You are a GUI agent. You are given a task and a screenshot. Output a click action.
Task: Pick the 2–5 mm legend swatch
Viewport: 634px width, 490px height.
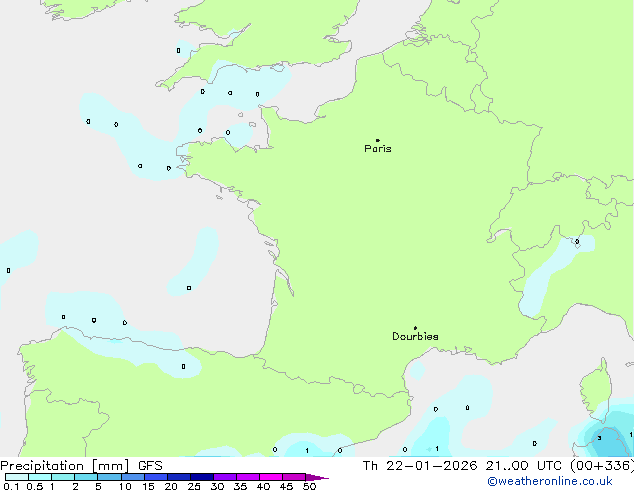(86, 477)
